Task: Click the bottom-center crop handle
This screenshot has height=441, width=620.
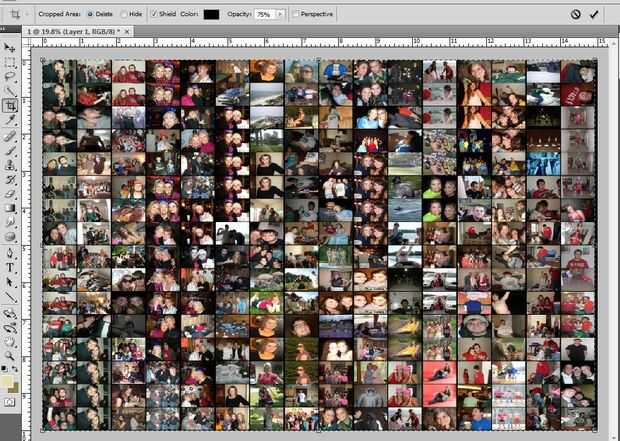Action: [x=319, y=431]
